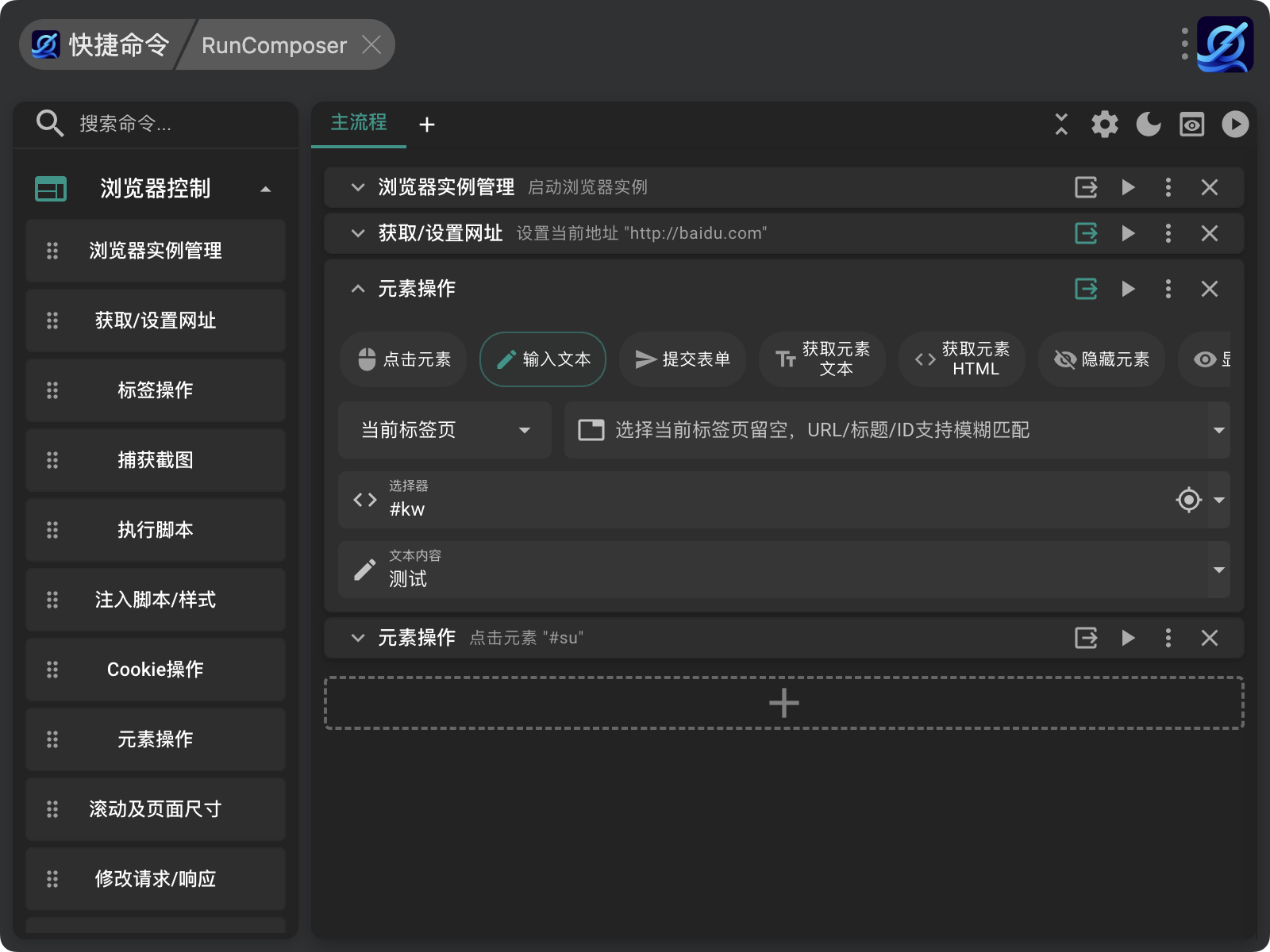Toggle output icon on 点击元素 "#su" row

click(x=1086, y=638)
